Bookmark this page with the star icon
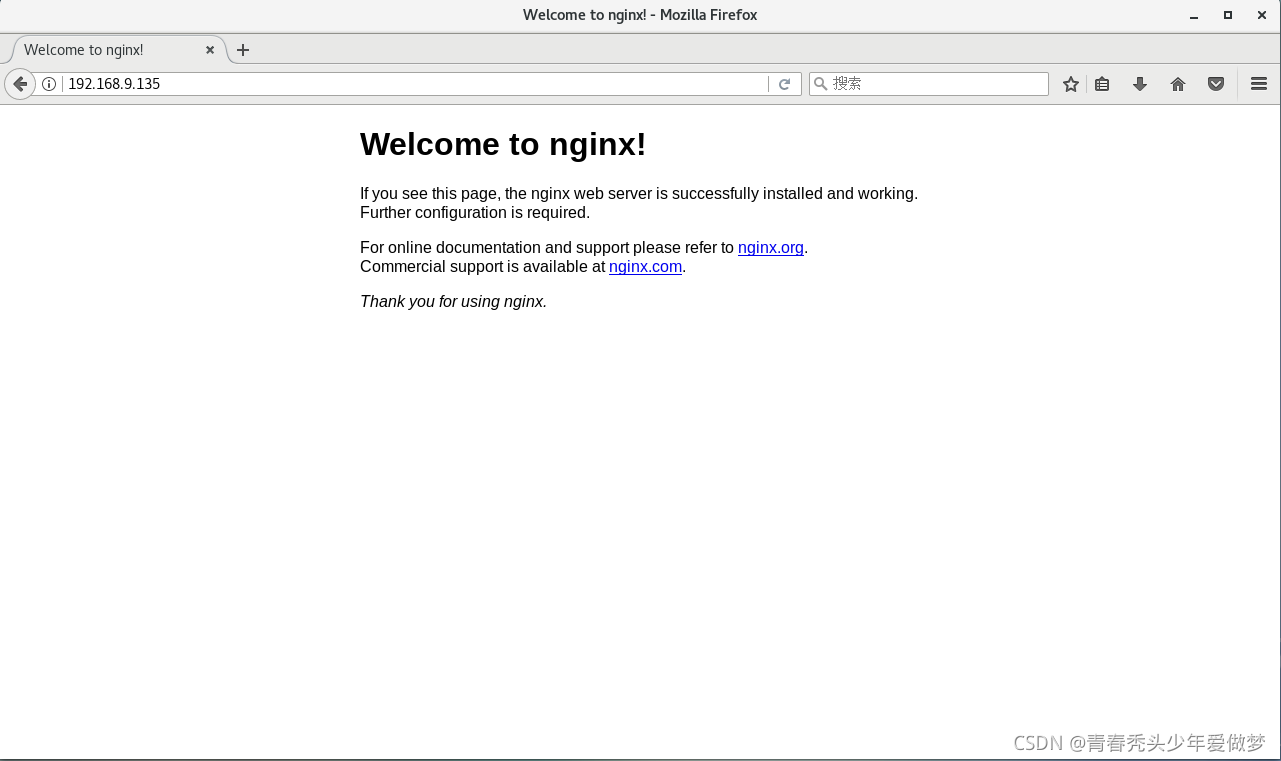This screenshot has width=1281, height=761. [x=1071, y=84]
